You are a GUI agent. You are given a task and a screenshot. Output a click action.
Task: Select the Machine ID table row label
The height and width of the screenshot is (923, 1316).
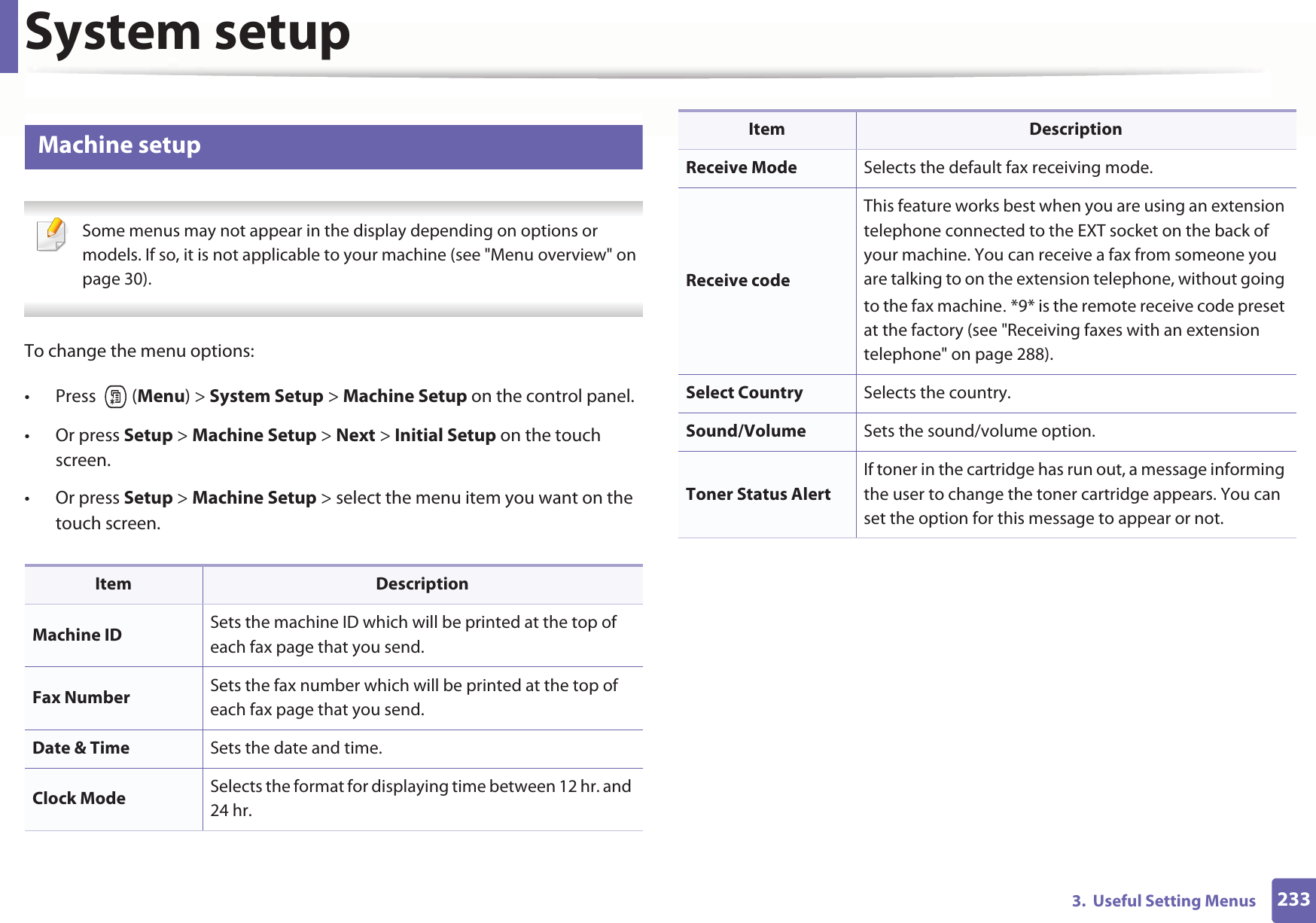pyautogui.click(x=78, y=635)
